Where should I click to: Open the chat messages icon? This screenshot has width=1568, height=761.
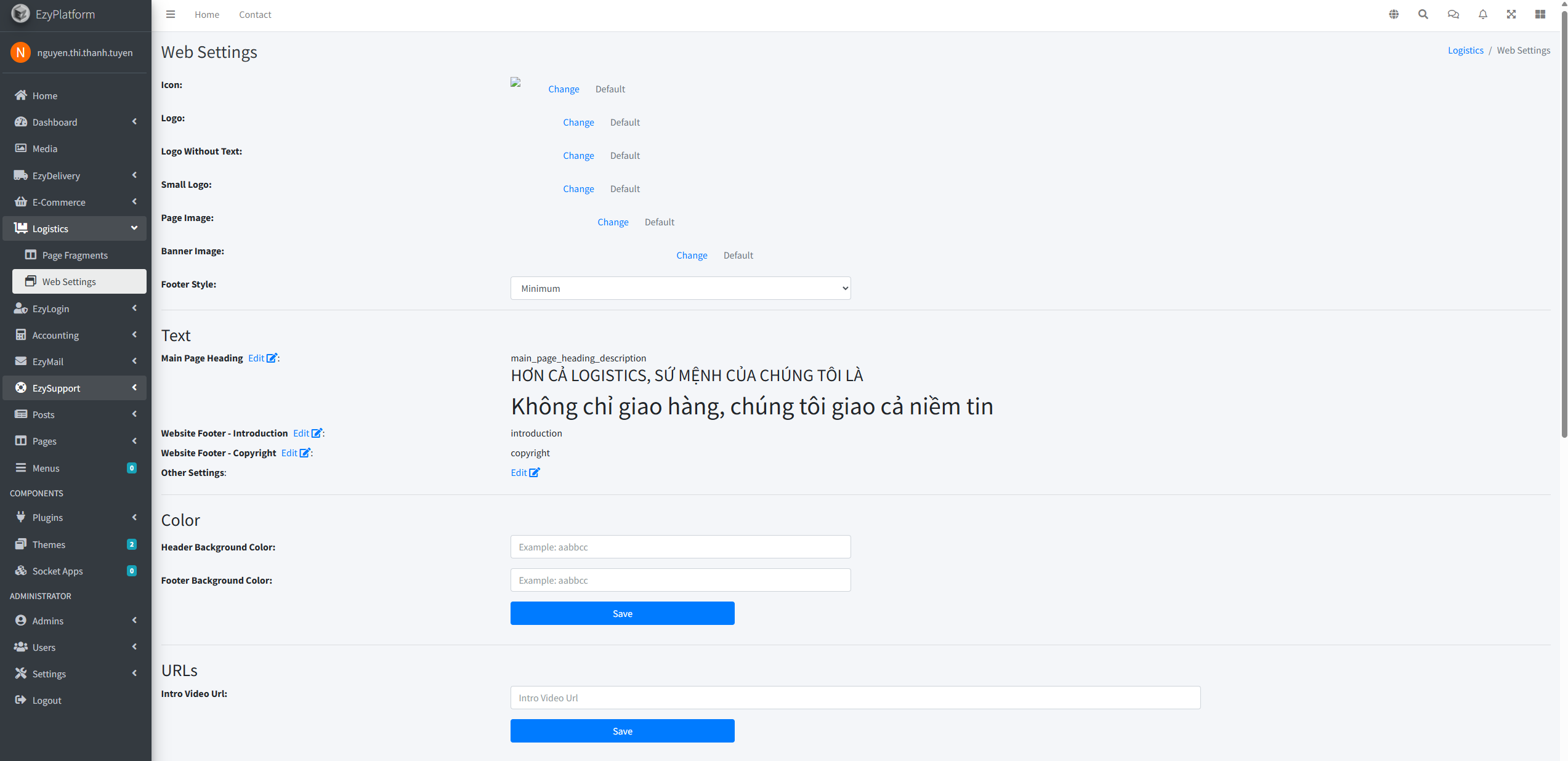(x=1453, y=14)
